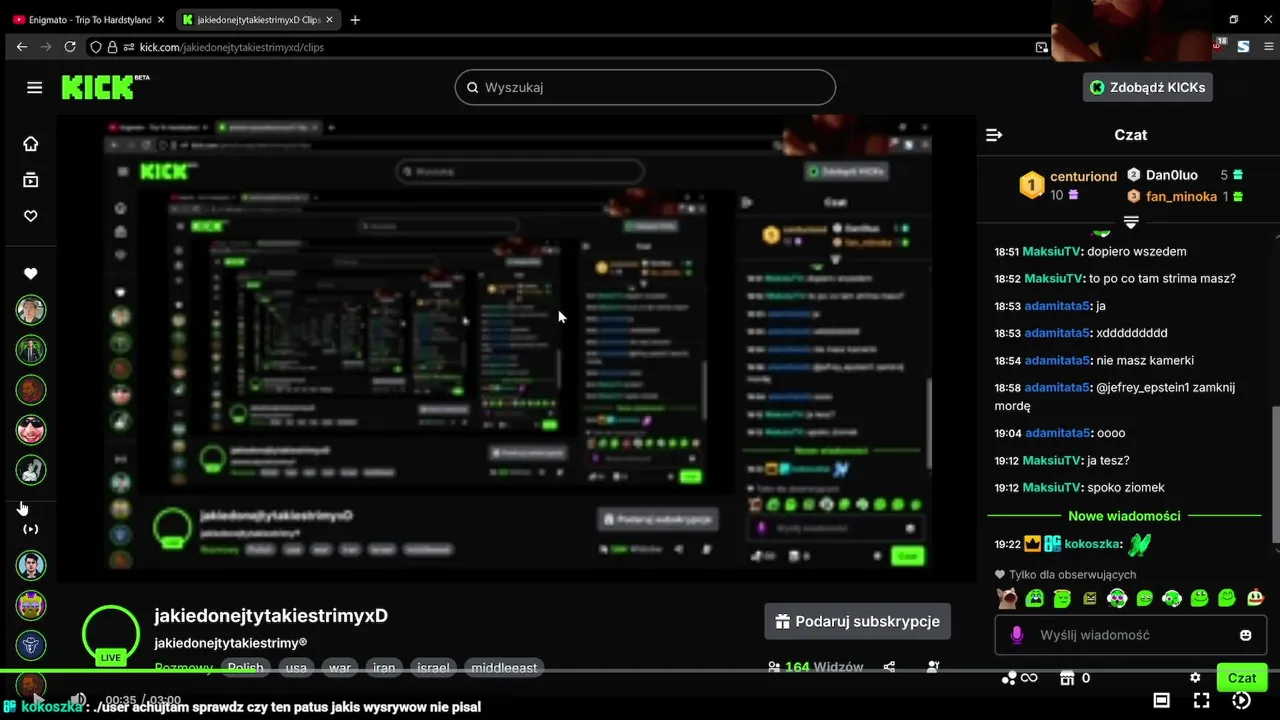This screenshot has width=1280, height=720.
Task: Open chat settings gear
Action: pos(1195,678)
